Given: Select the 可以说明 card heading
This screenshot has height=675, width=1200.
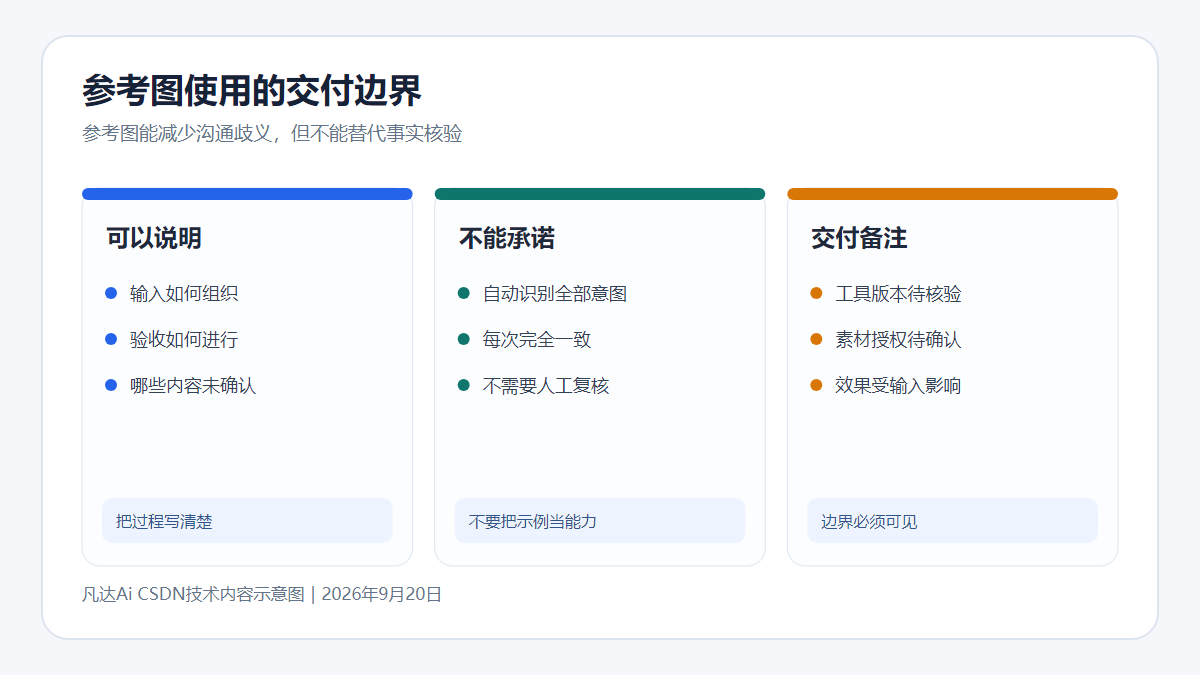Looking at the screenshot, I should pos(154,238).
